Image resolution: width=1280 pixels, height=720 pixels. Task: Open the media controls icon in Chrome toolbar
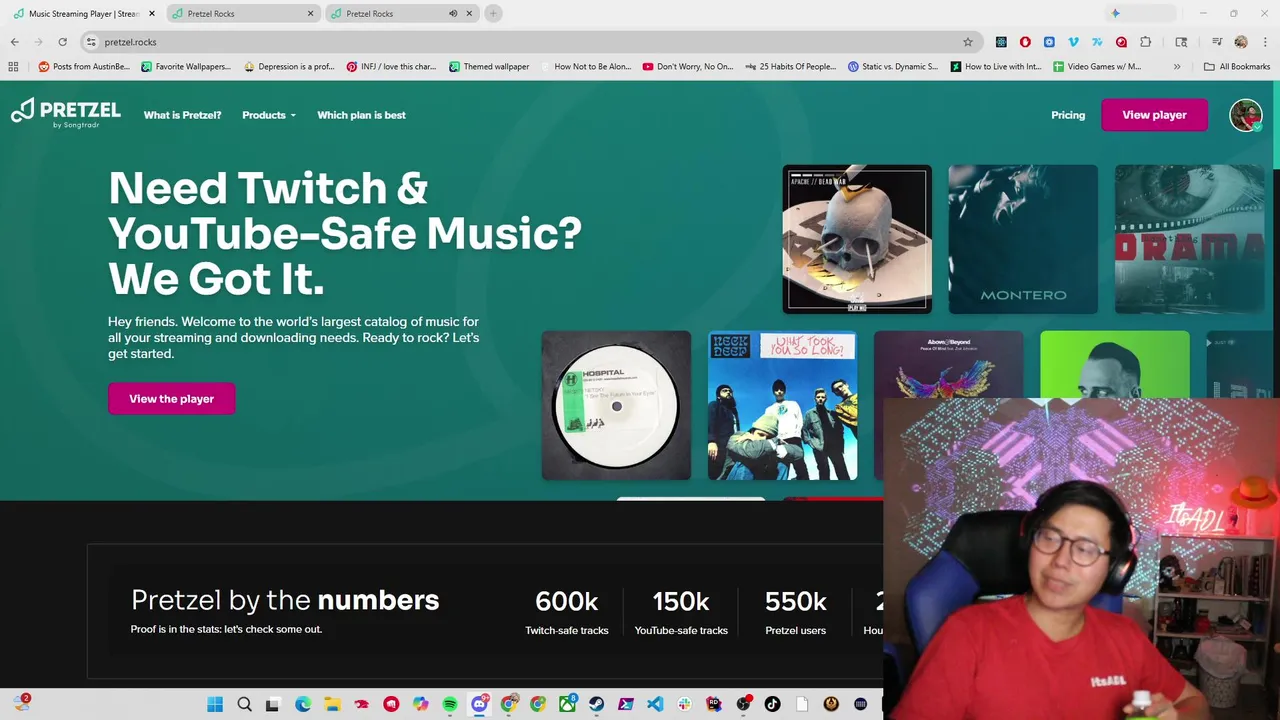click(x=1217, y=42)
